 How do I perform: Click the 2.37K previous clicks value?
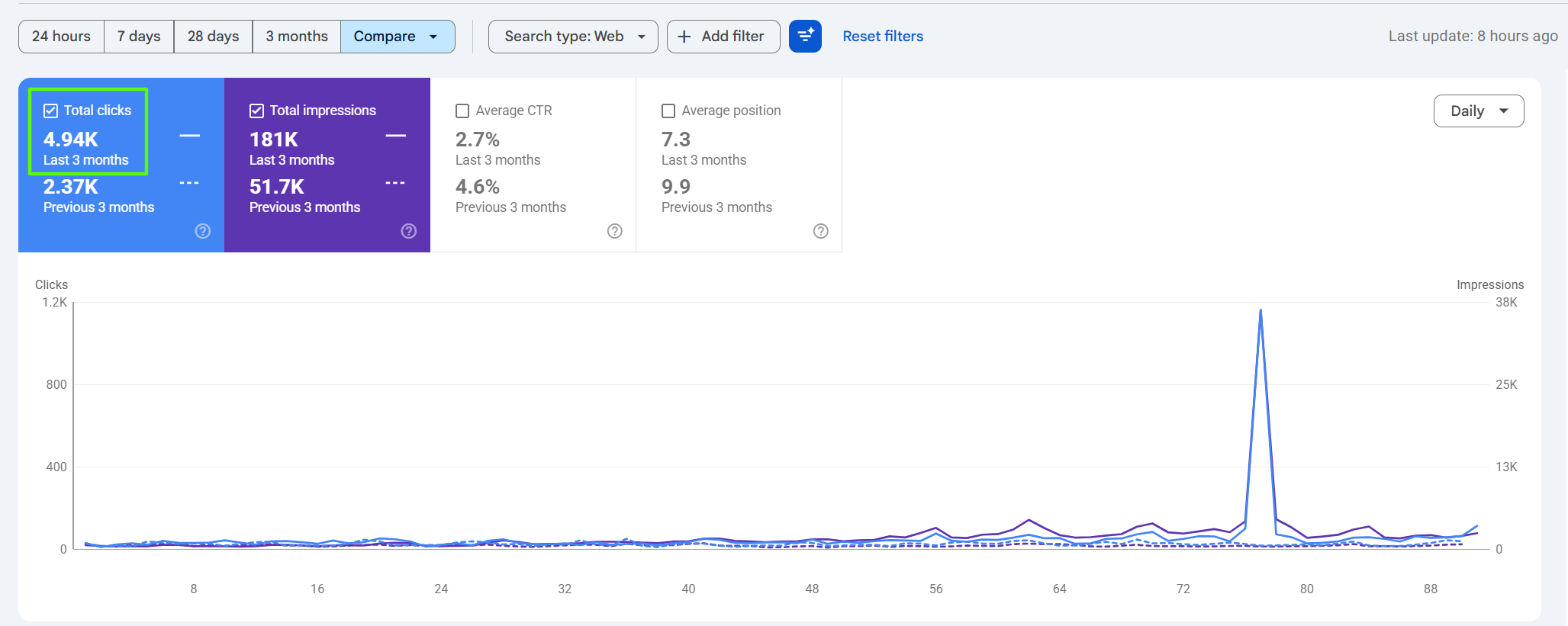tap(71, 187)
